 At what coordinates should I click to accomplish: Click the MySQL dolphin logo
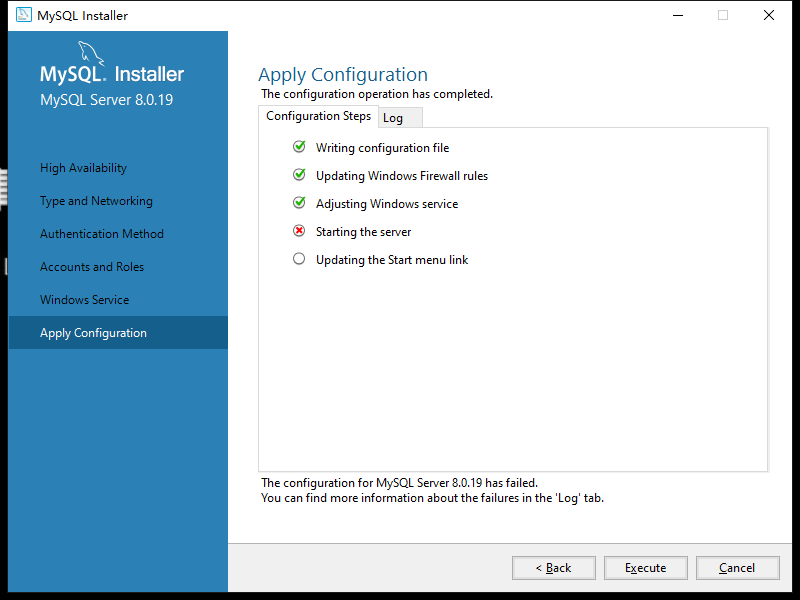[x=91, y=54]
